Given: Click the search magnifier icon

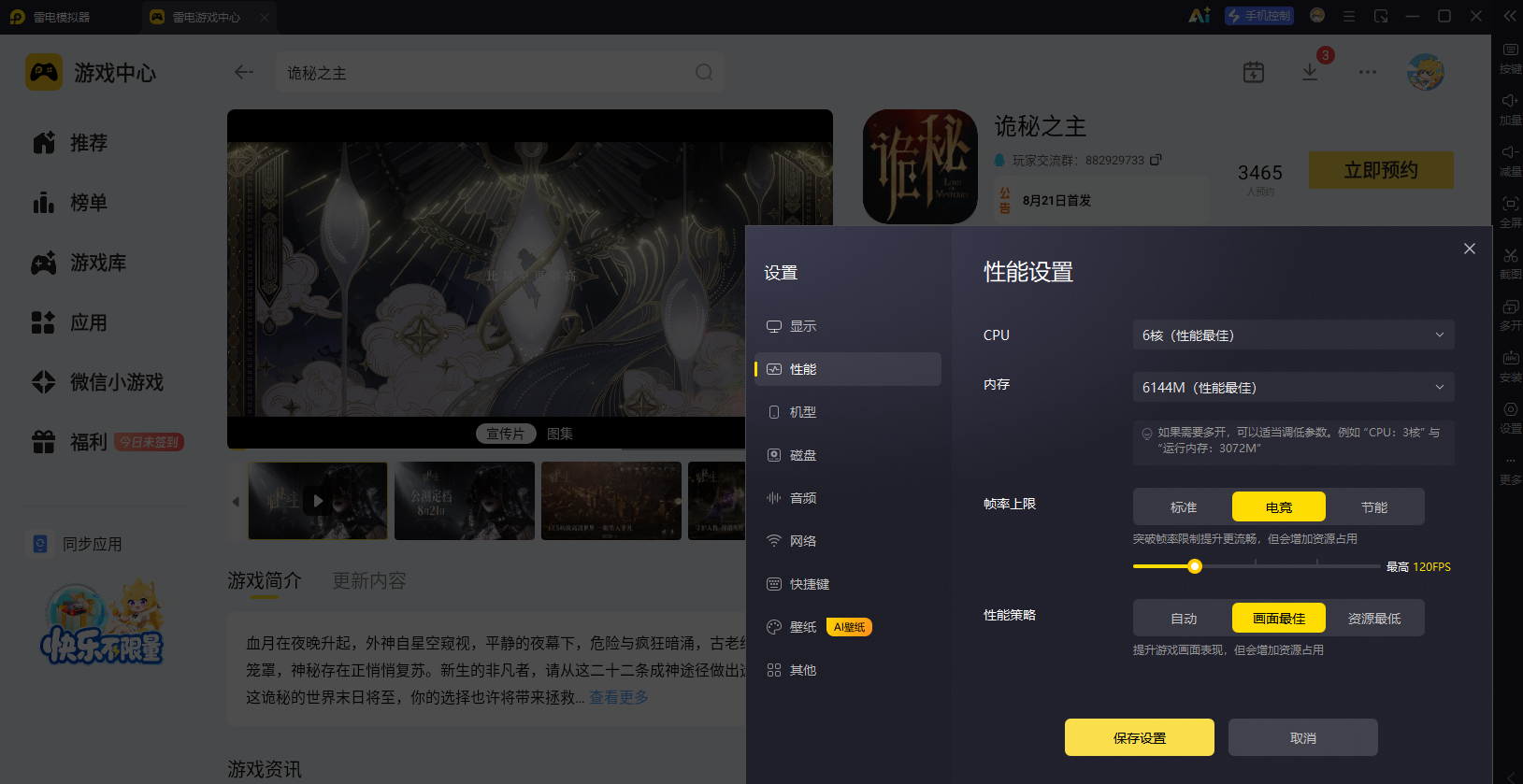Looking at the screenshot, I should tap(704, 72).
